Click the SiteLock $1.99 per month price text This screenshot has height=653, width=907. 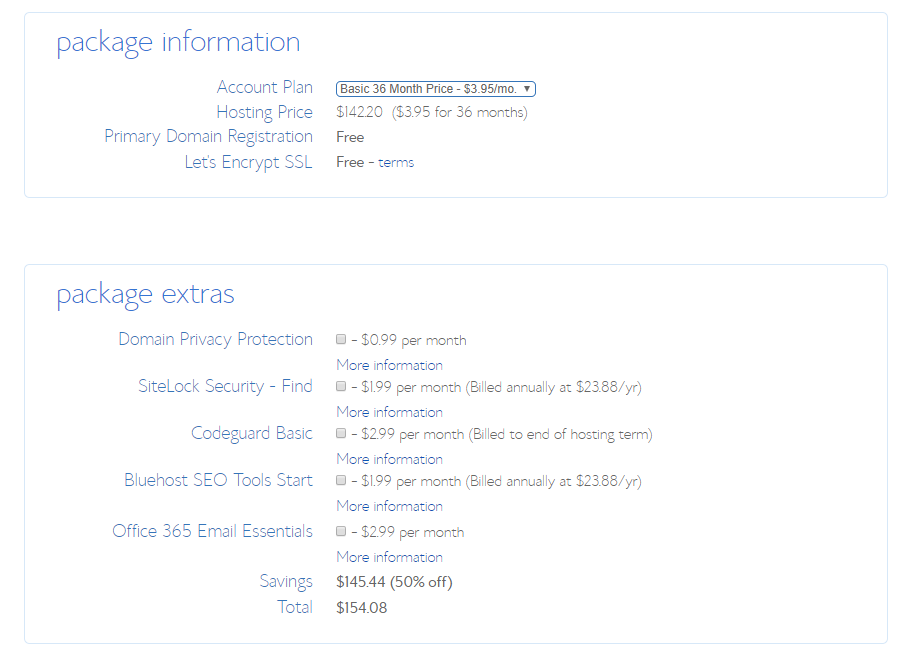[411, 387]
